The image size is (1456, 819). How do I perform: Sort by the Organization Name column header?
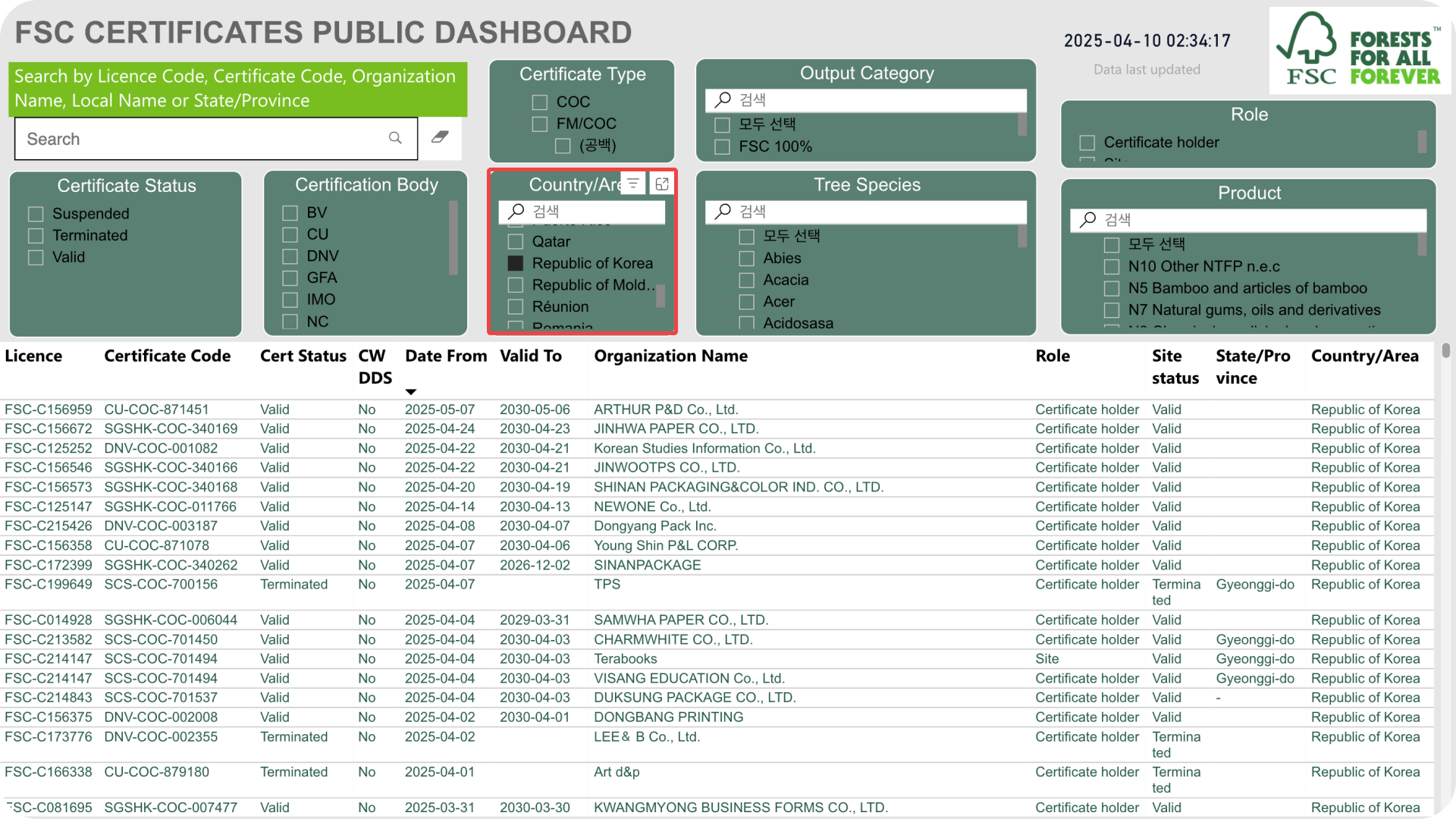tap(670, 356)
